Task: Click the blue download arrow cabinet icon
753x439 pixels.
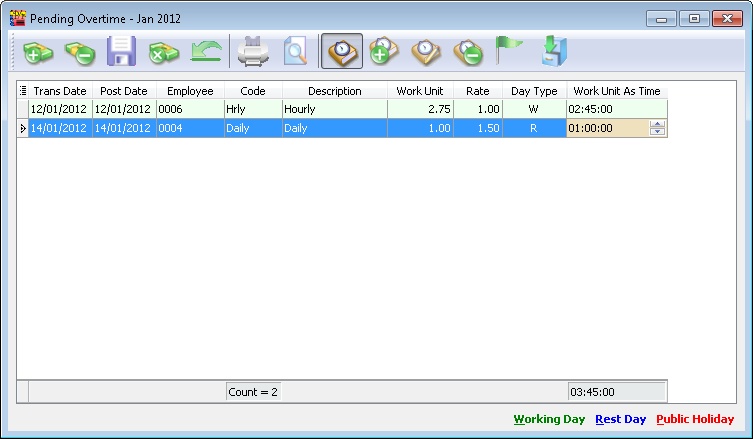Action: [551, 51]
